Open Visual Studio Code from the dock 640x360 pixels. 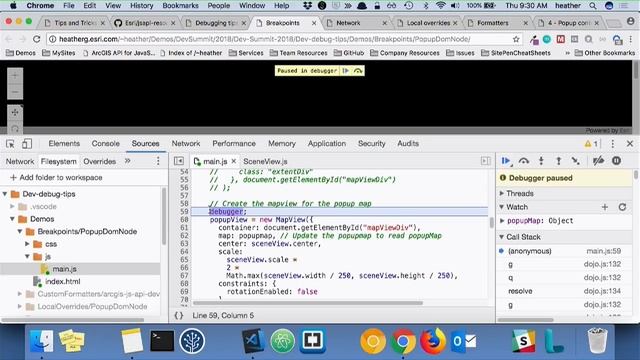253,341
